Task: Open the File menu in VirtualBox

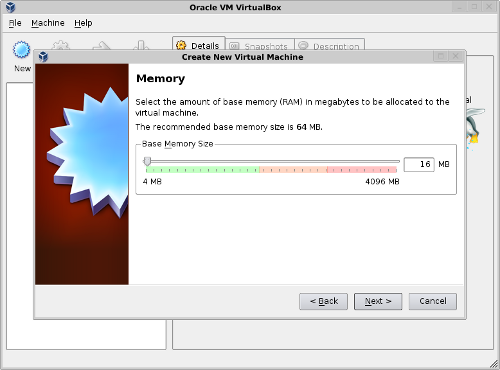Action: [x=15, y=23]
